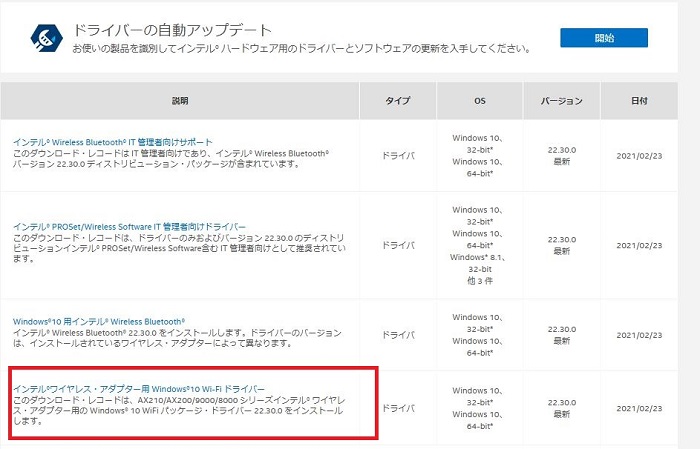
Task: Click OS cell in Bluetooth IT support row
Action: tap(479, 156)
